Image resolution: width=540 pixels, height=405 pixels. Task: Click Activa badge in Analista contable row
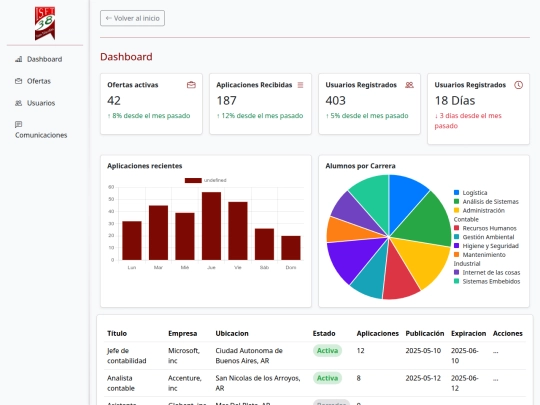click(327, 378)
